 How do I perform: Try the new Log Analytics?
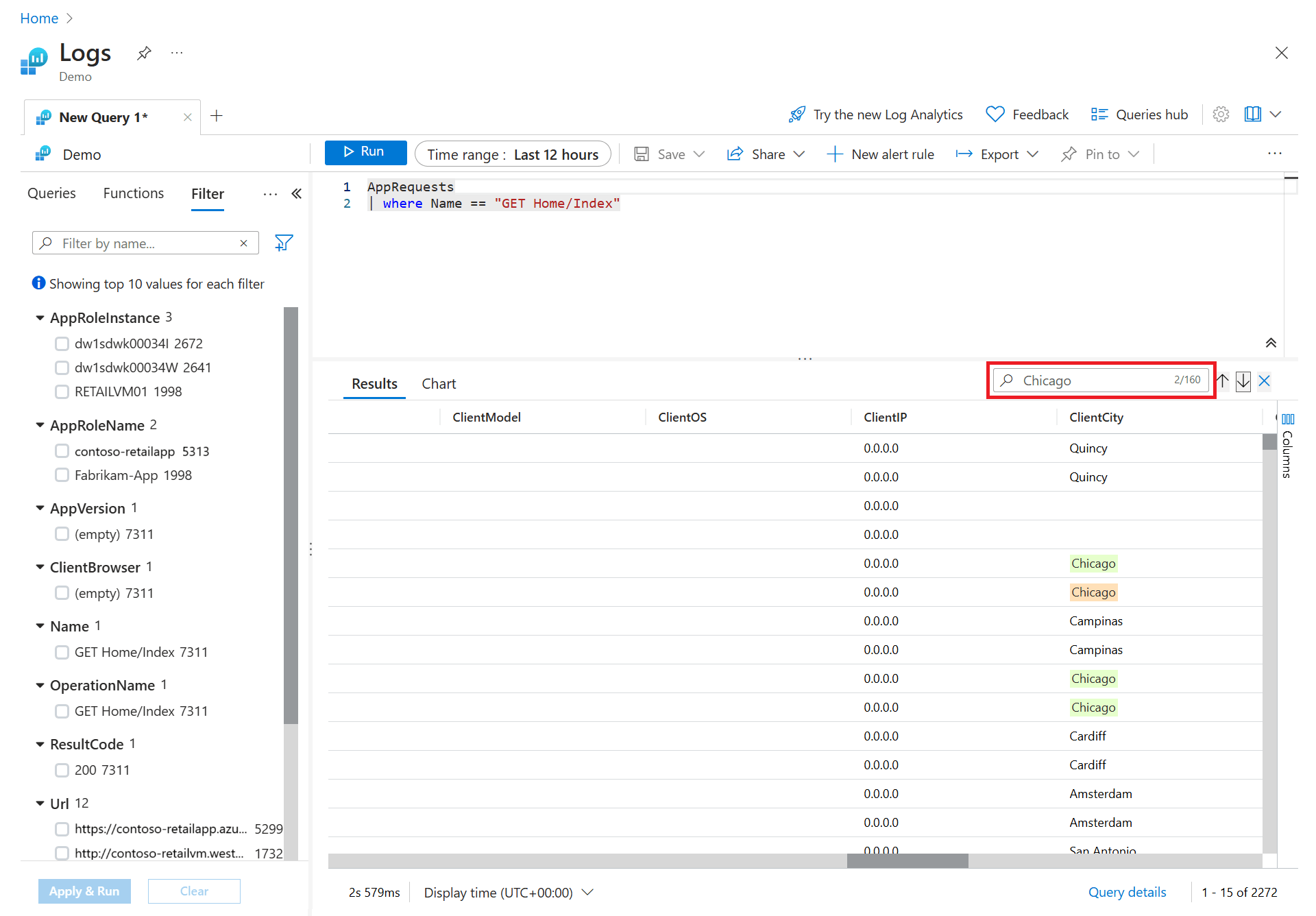[x=875, y=114]
